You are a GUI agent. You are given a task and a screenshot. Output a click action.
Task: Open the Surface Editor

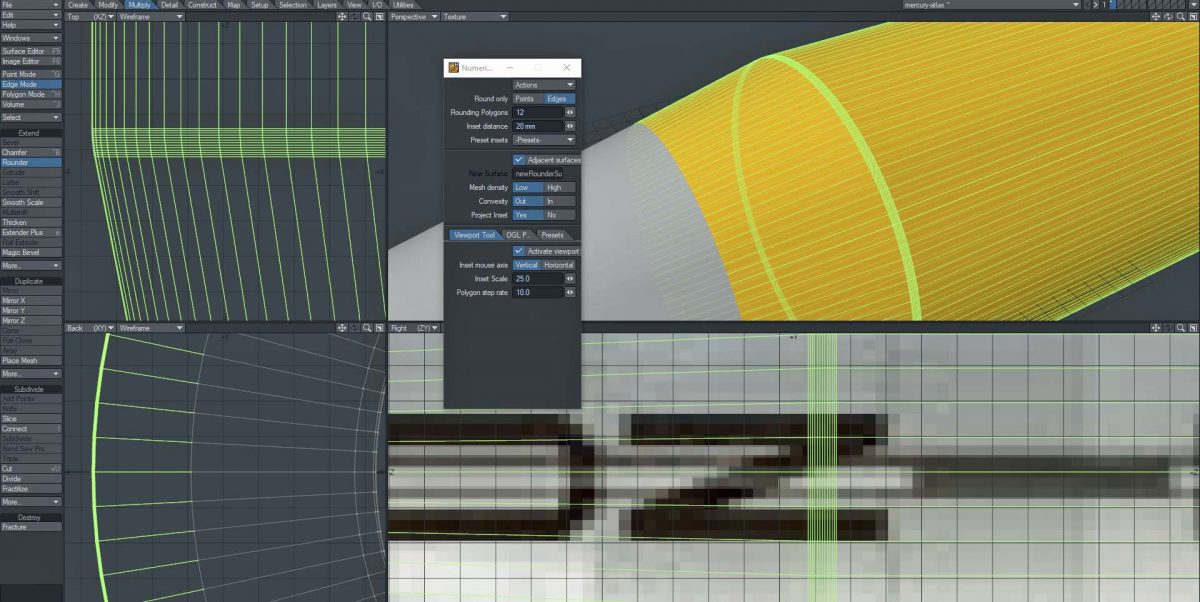(x=31, y=50)
